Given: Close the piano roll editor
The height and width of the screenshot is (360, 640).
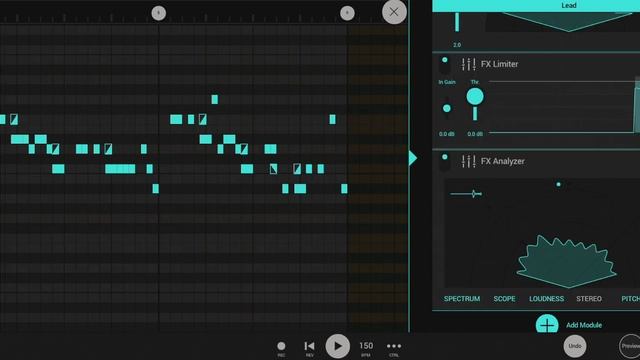Looking at the screenshot, I should pyautogui.click(x=394, y=12).
